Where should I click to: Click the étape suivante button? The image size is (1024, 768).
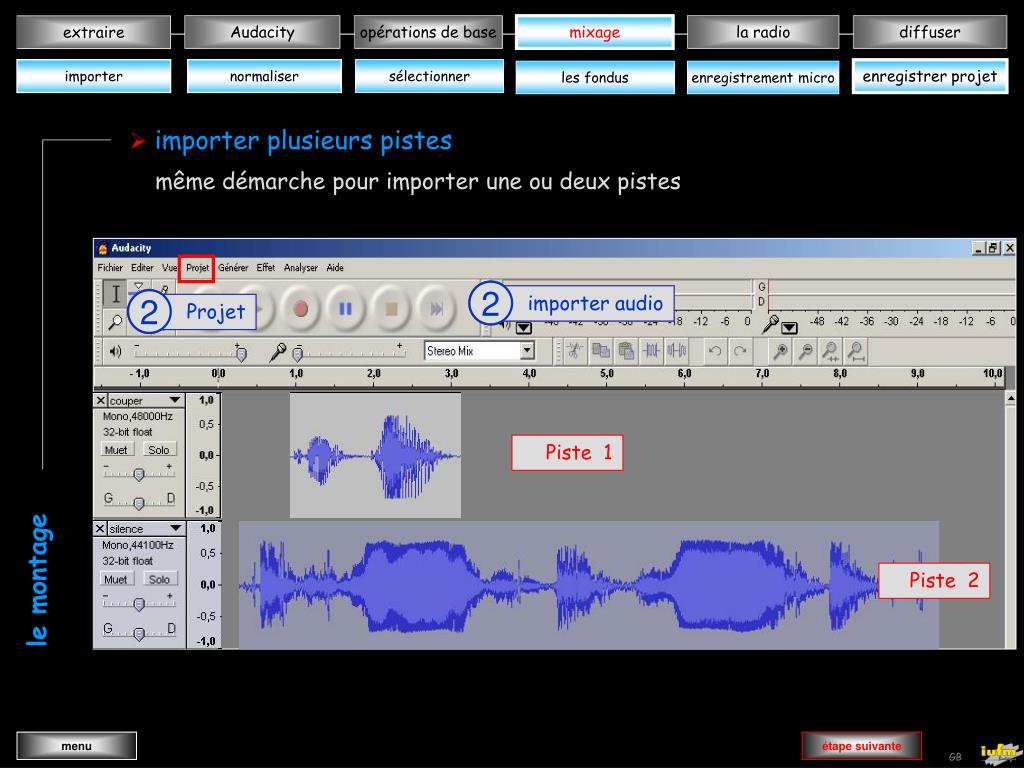tap(861, 746)
